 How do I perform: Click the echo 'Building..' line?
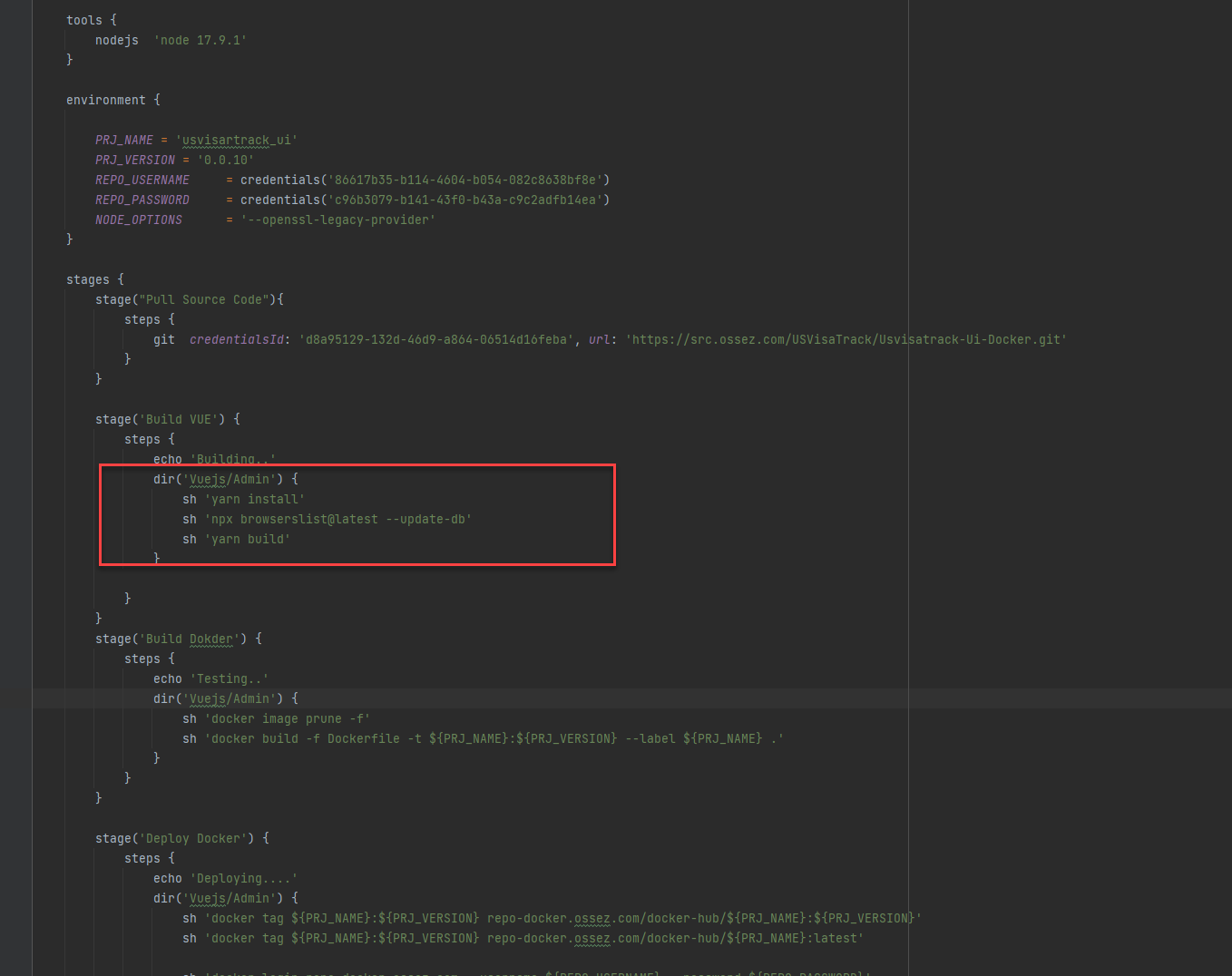(214, 459)
